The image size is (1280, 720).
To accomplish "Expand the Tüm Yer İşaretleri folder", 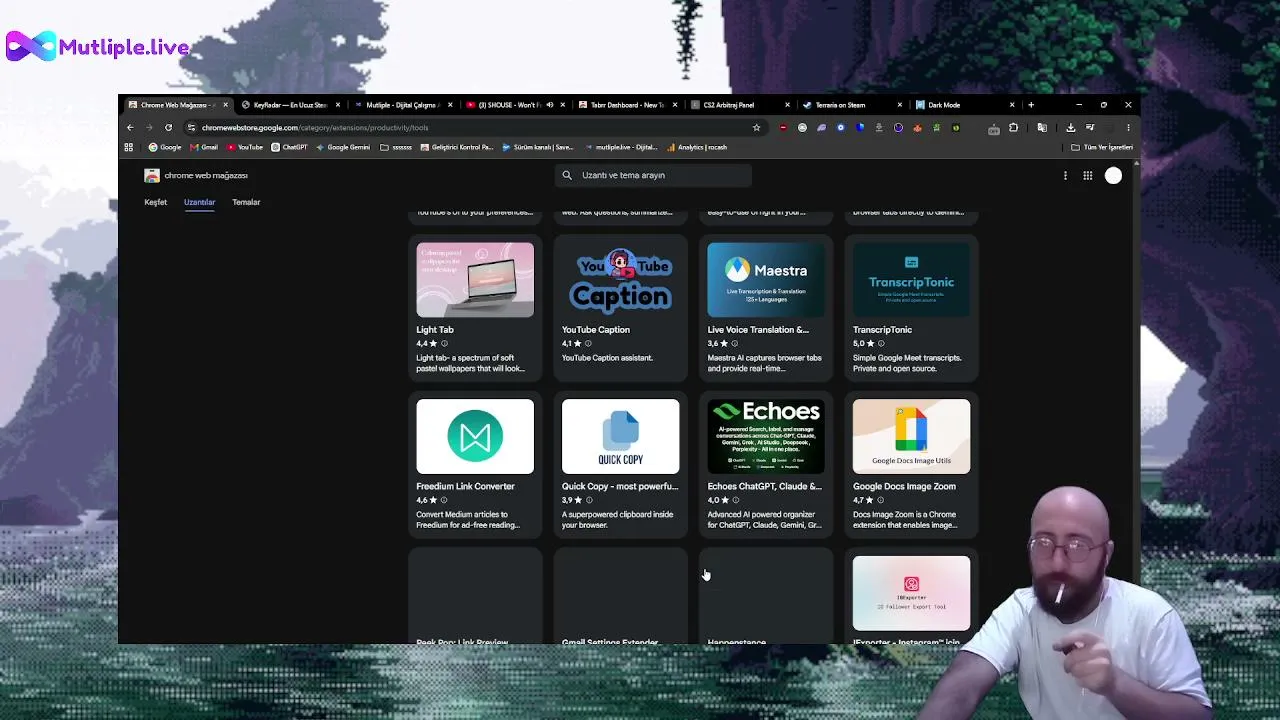I will [x=1102, y=147].
